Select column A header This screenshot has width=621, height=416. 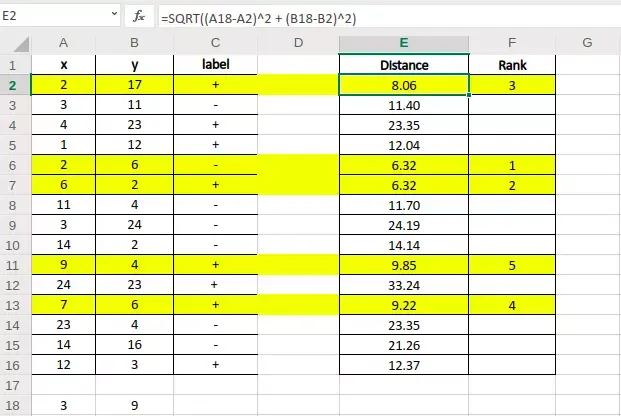(63, 43)
